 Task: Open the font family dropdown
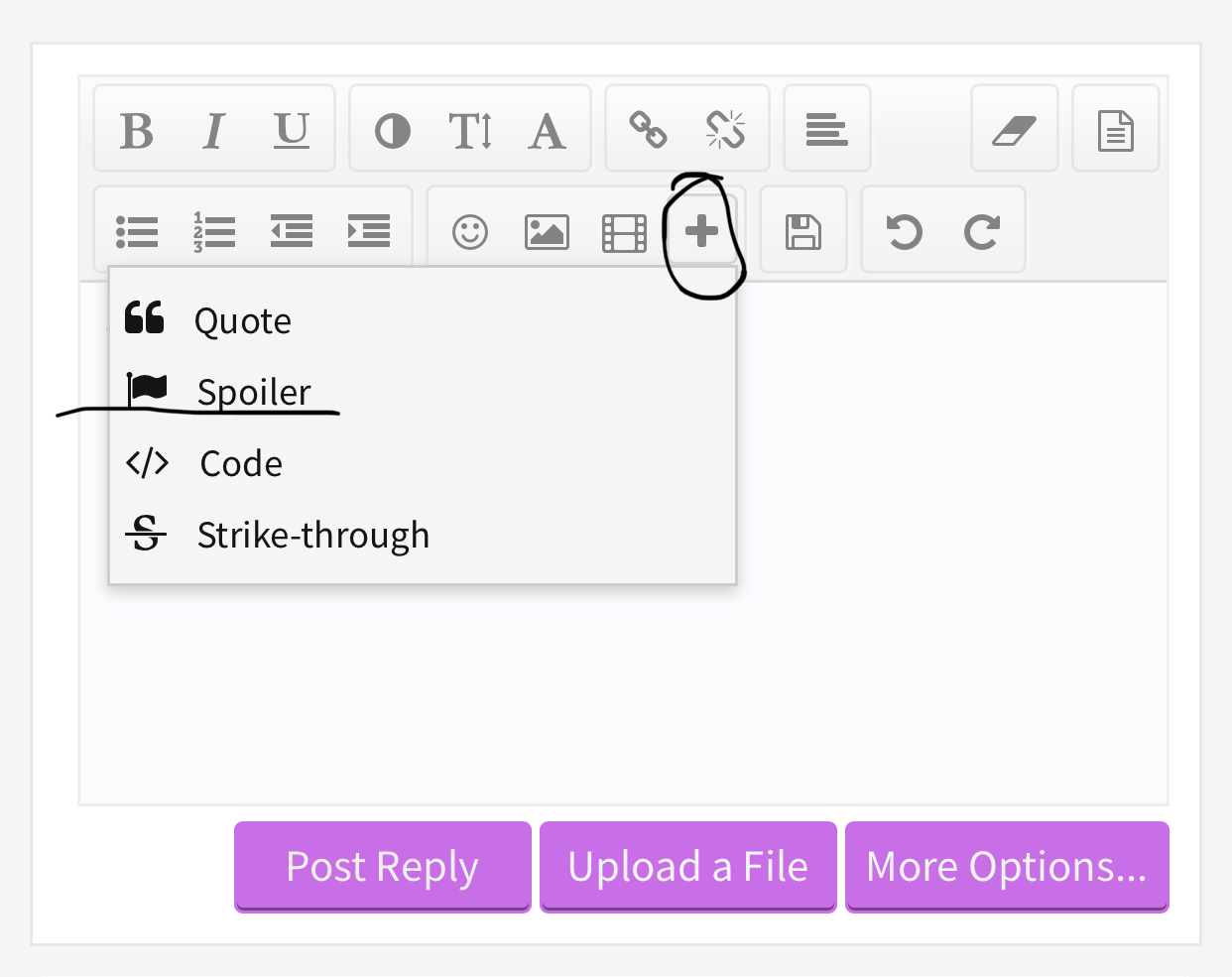[x=548, y=130]
